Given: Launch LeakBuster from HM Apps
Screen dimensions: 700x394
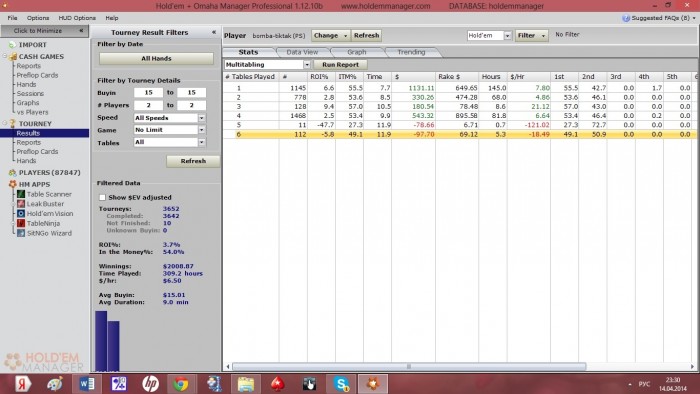Looking at the screenshot, I should coord(41,204).
